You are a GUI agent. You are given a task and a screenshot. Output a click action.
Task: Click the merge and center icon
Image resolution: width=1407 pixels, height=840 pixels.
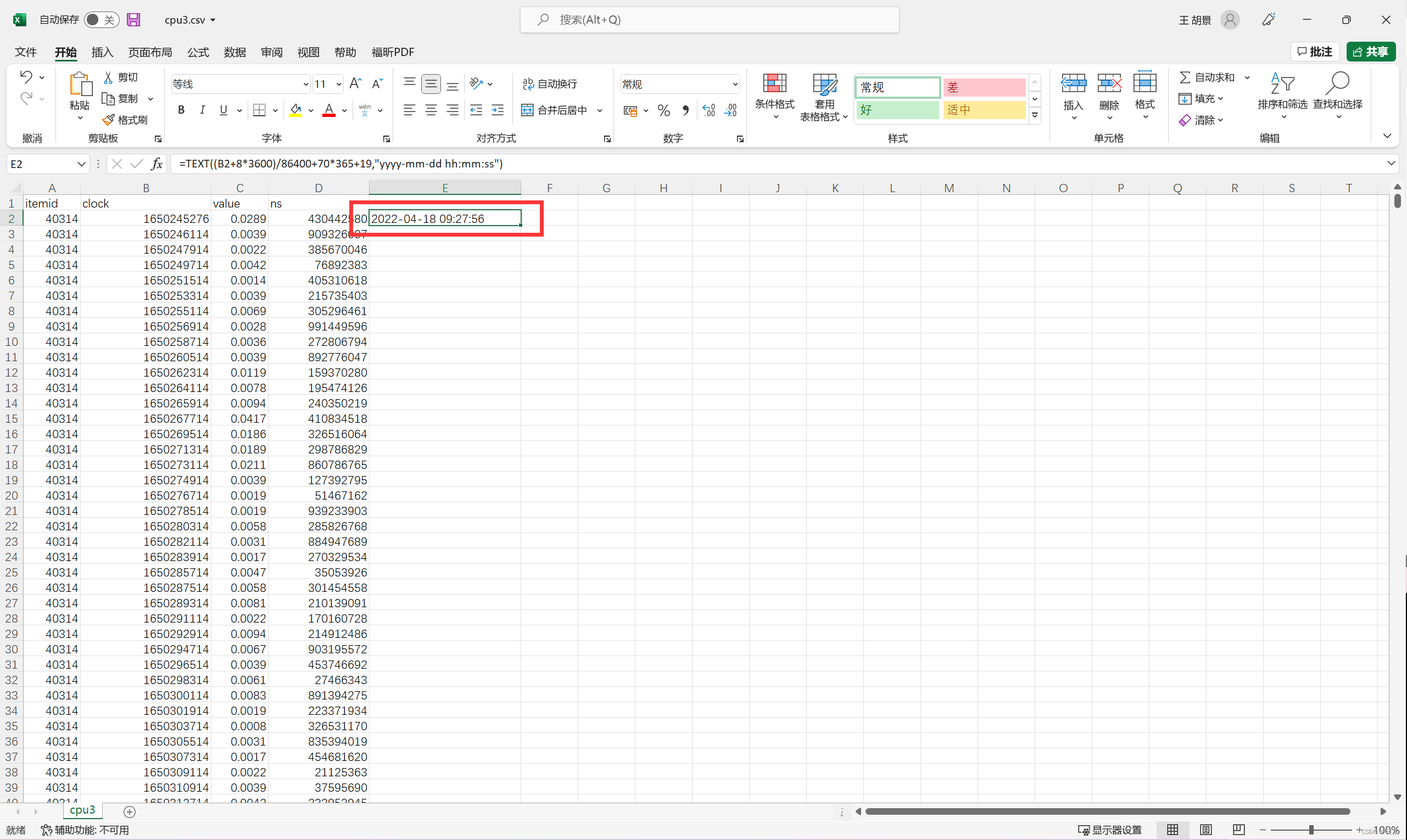click(527, 110)
